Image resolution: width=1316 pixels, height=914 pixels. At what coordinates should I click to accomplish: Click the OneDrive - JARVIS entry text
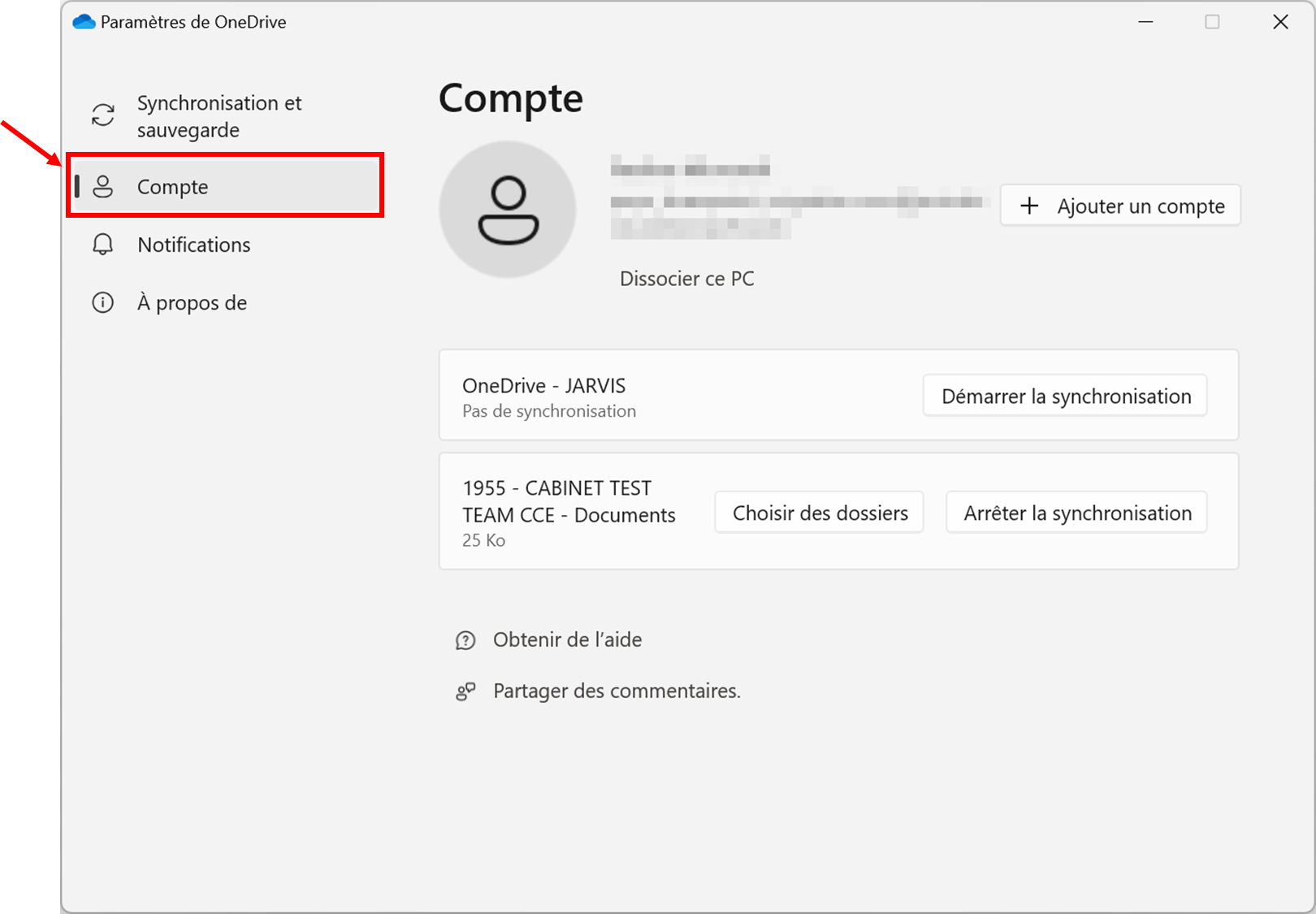click(x=544, y=386)
